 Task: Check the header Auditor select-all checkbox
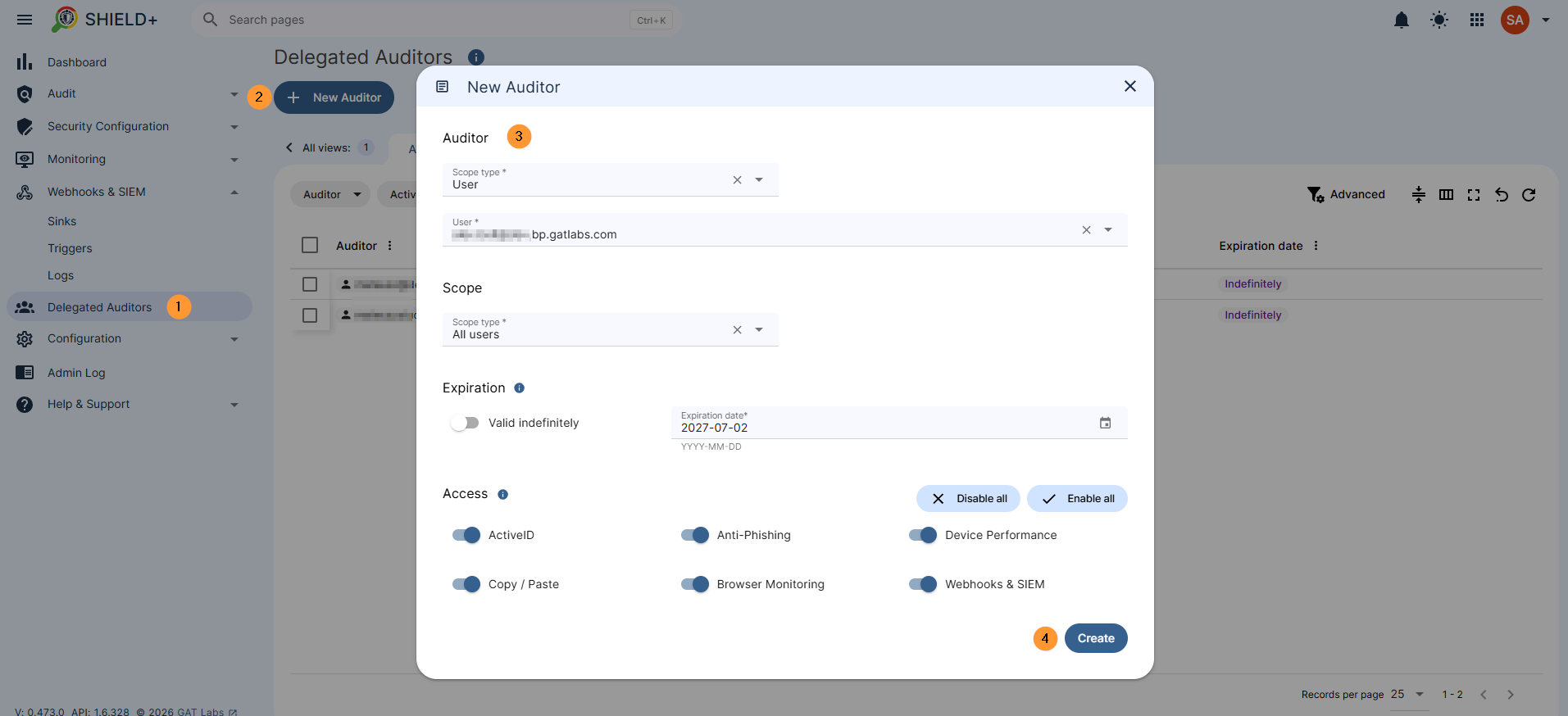pyautogui.click(x=310, y=245)
